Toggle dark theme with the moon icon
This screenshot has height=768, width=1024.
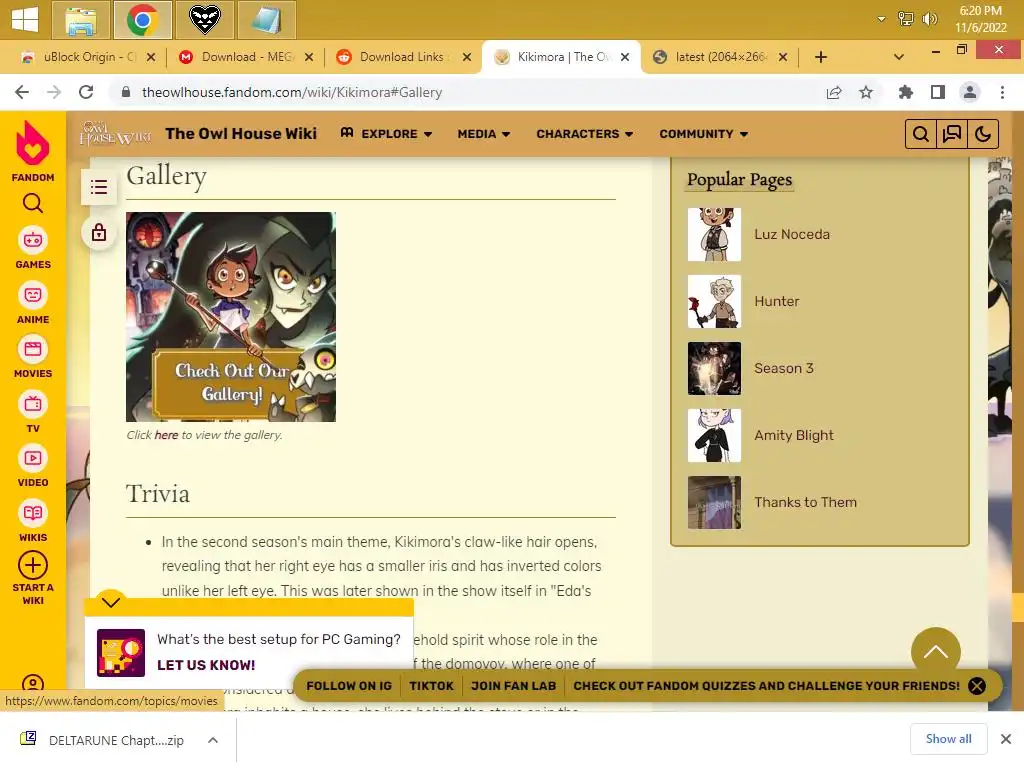coord(982,134)
